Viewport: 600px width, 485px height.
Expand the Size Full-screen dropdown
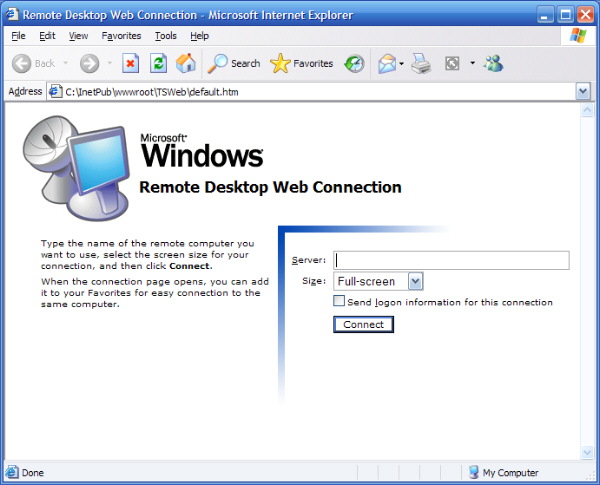416,282
